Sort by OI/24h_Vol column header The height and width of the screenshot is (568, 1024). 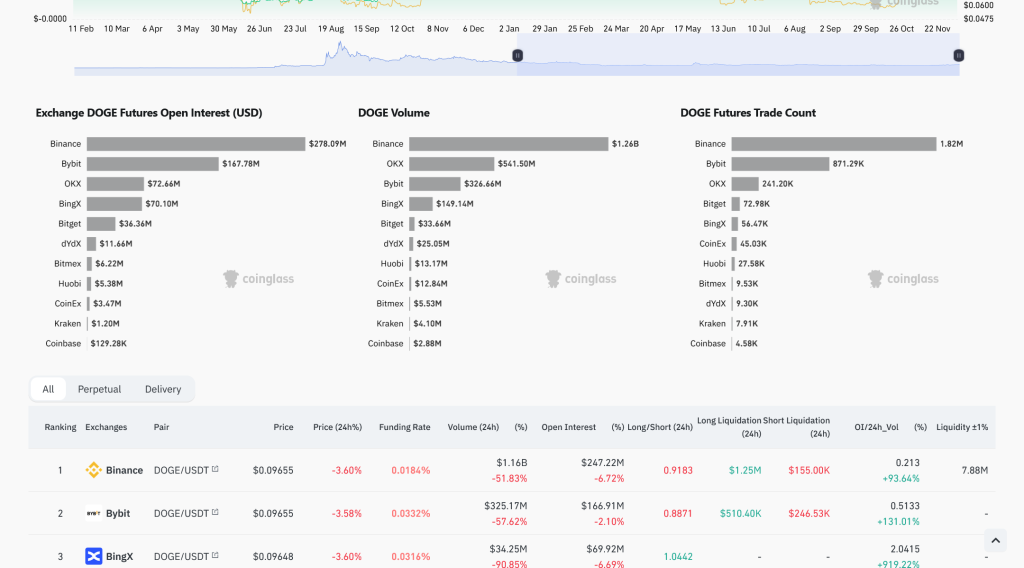tap(876, 427)
